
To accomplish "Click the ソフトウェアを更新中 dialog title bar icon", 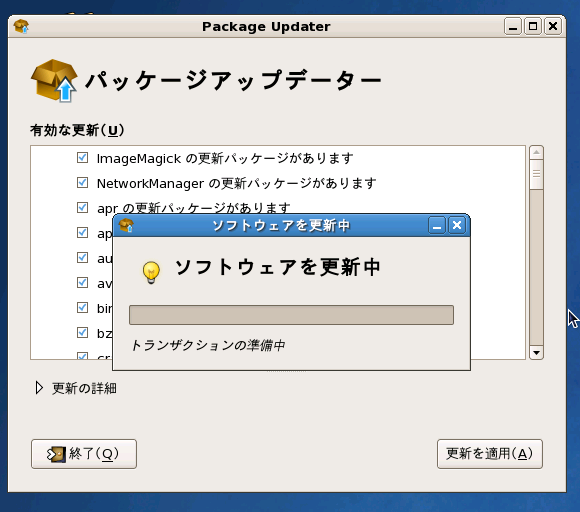I will coord(126,225).
